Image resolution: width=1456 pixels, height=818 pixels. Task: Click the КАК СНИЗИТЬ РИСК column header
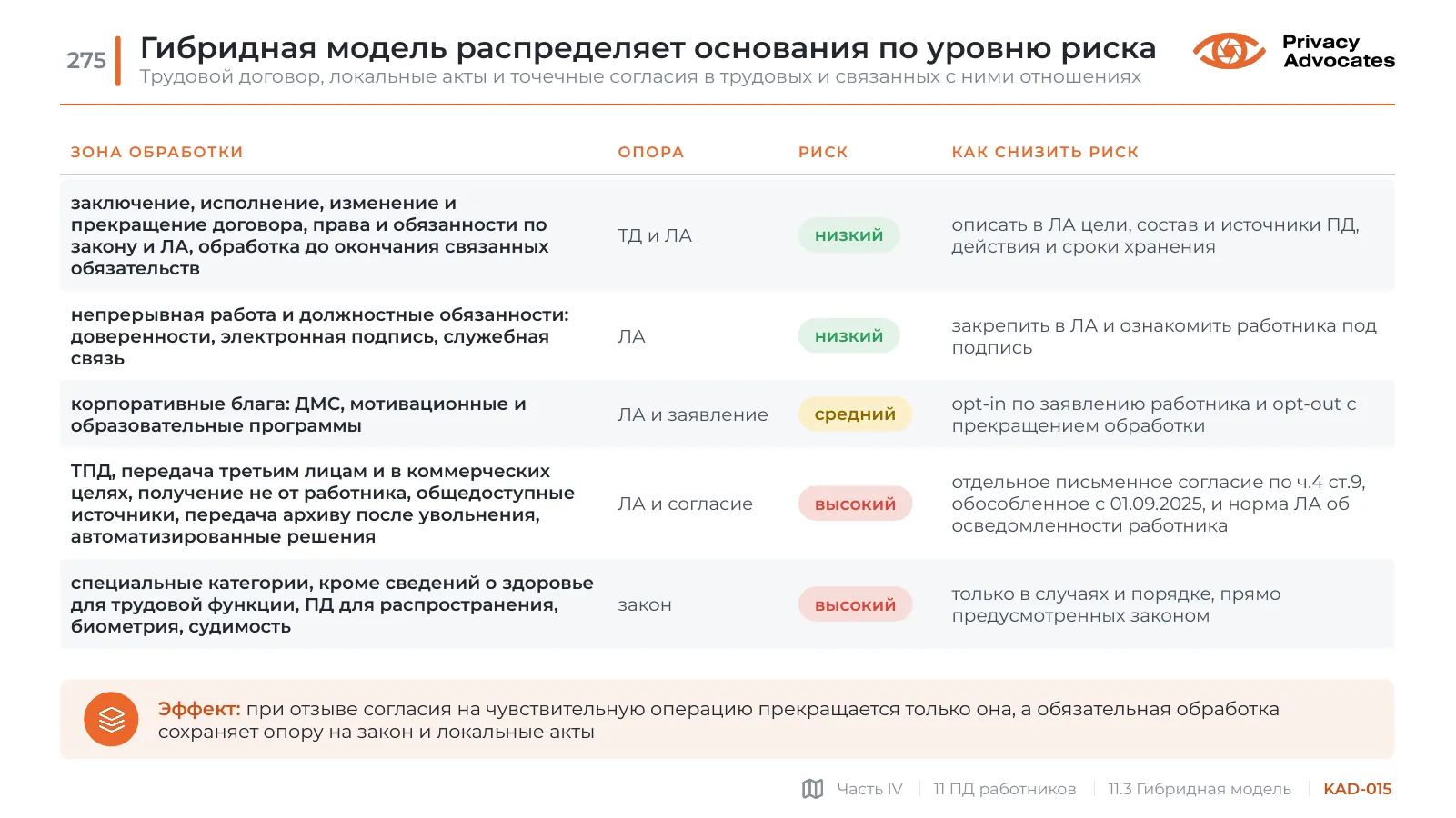1045,152
